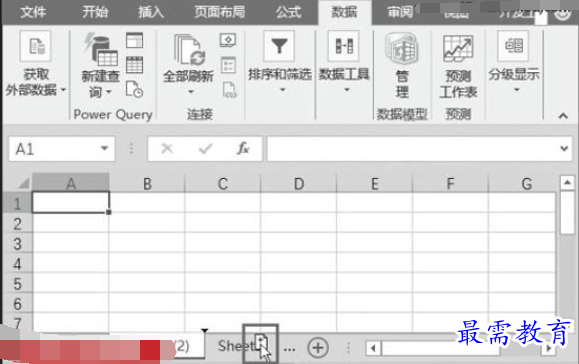Click the Select All corner triangle

coord(23,183)
